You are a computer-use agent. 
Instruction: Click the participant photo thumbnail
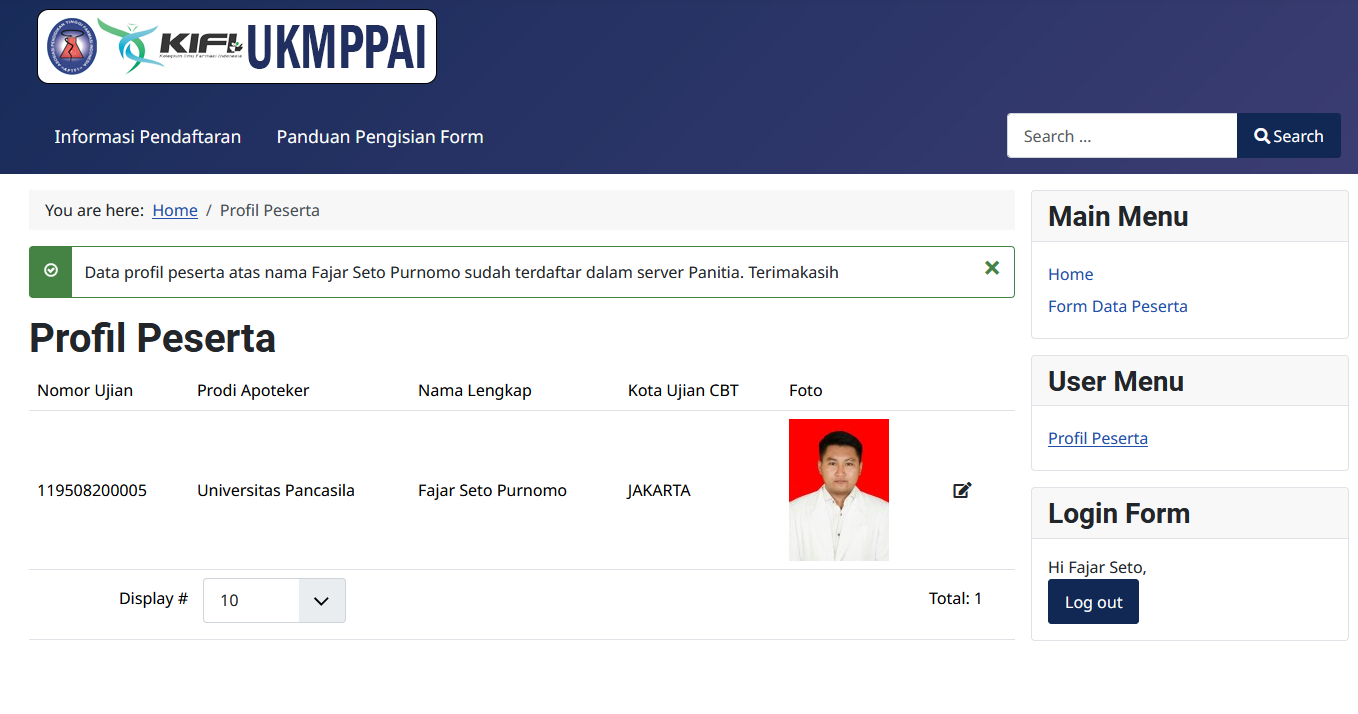pyautogui.click(x=838, y=490)
